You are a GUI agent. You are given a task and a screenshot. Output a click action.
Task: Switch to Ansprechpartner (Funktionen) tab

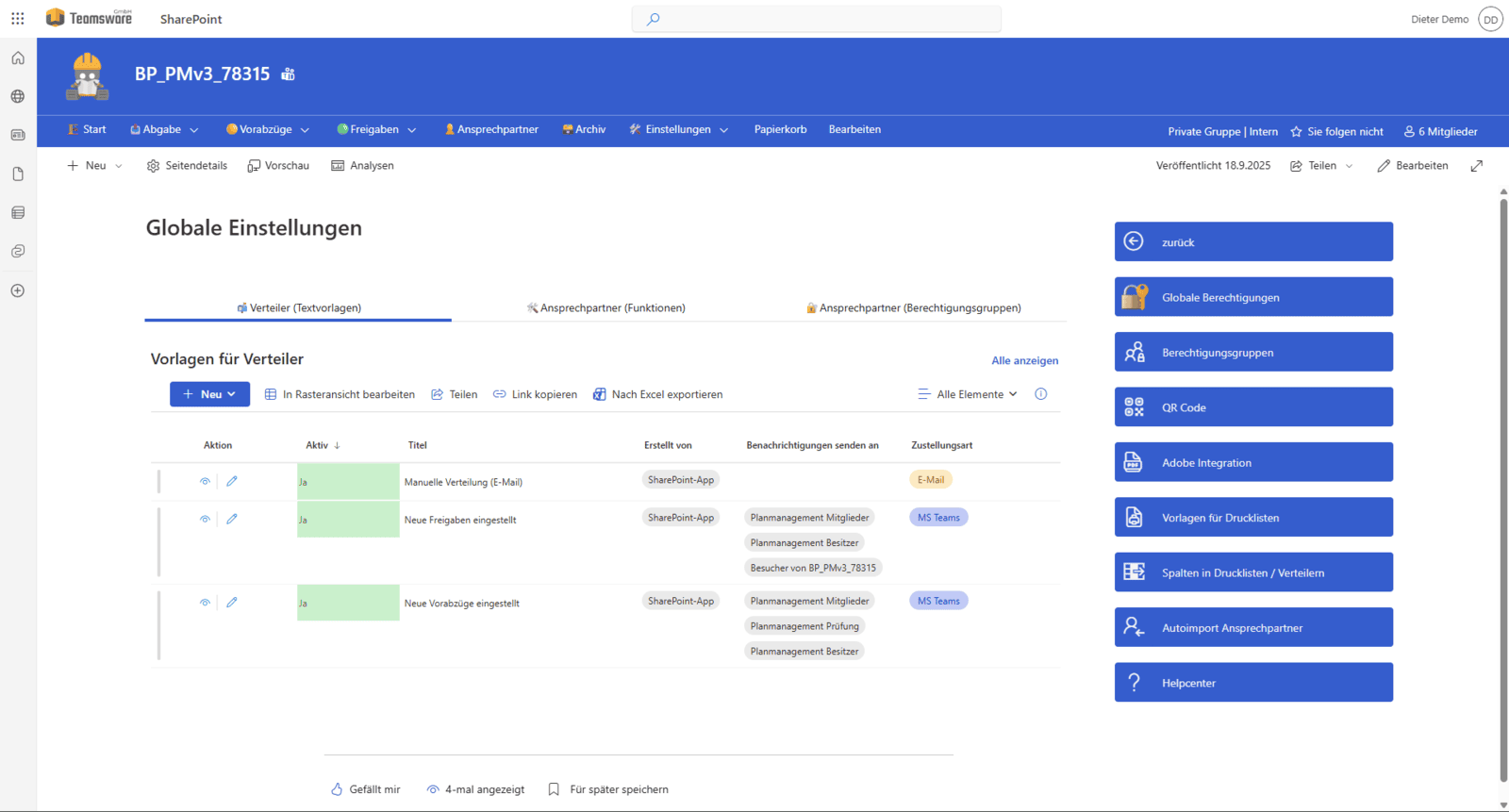[605, 307]
